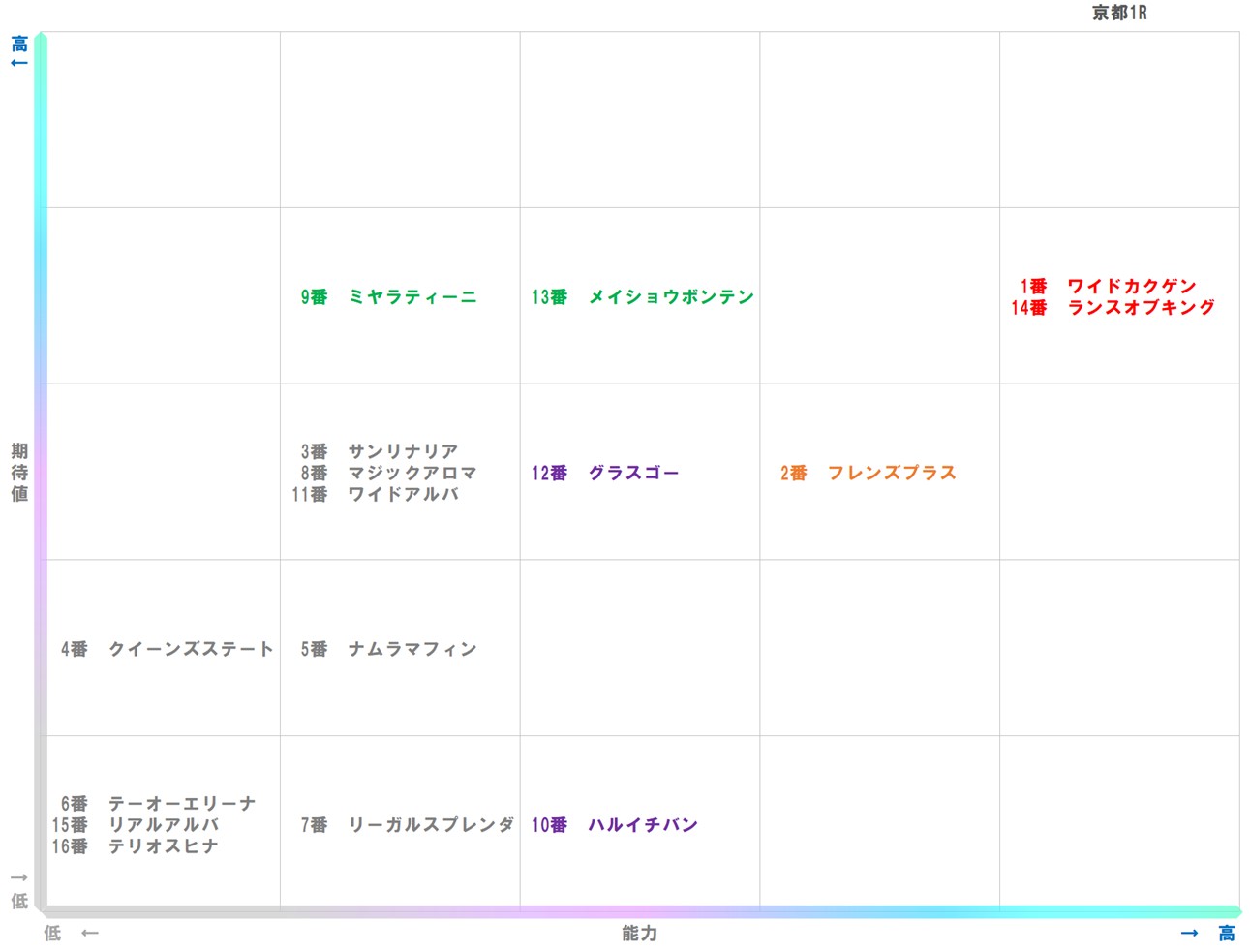Click the blue 高 label at bottom right
This screenshot has width=1250, height=952.
coord(1227,933)
